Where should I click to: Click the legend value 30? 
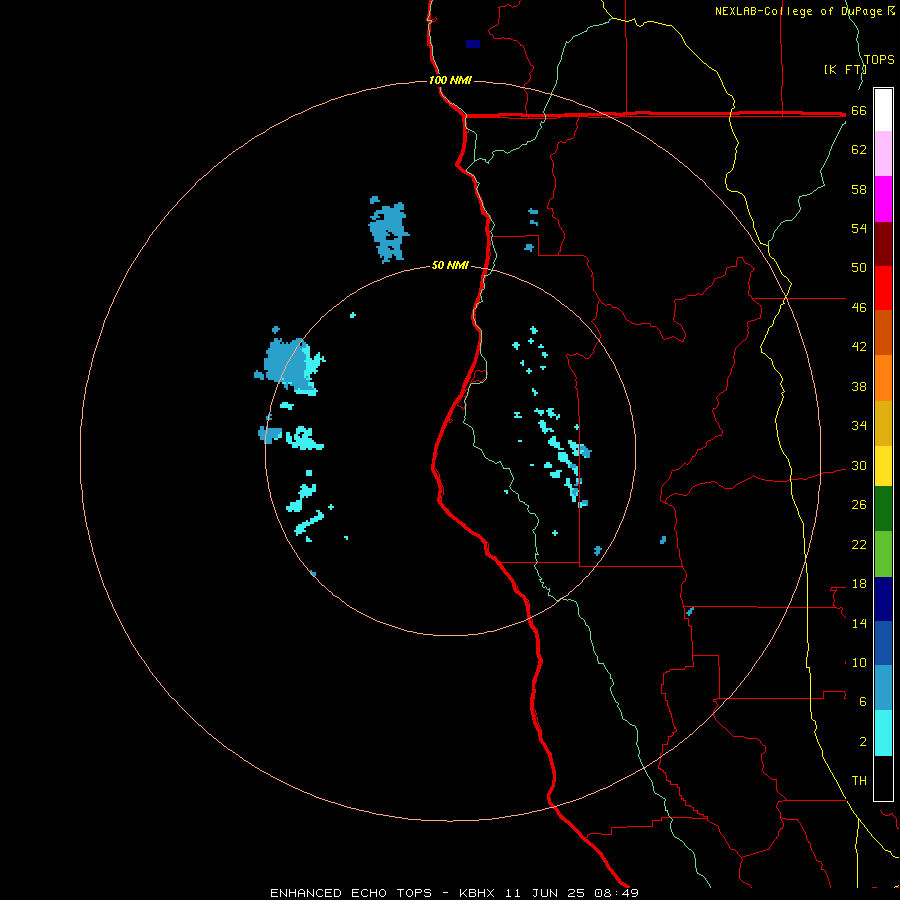pos(859,465)
